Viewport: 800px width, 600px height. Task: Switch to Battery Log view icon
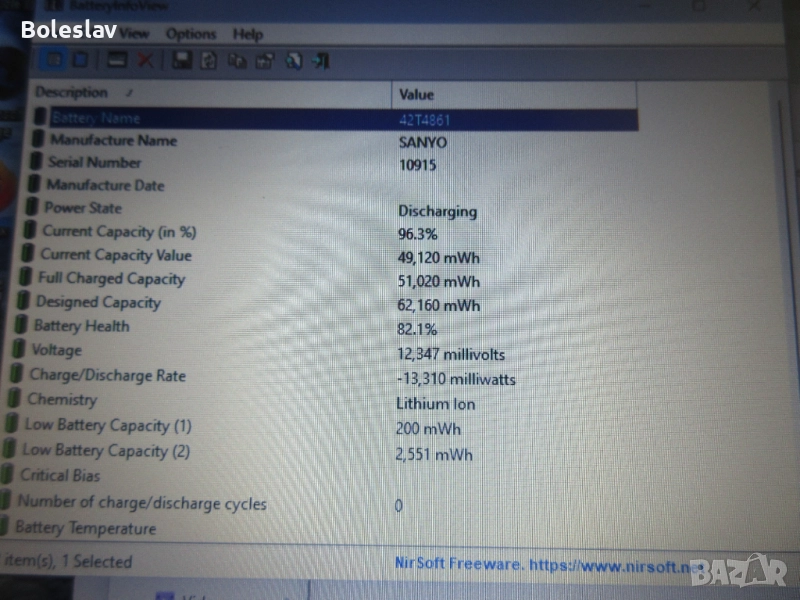click(x=81, y=59)
